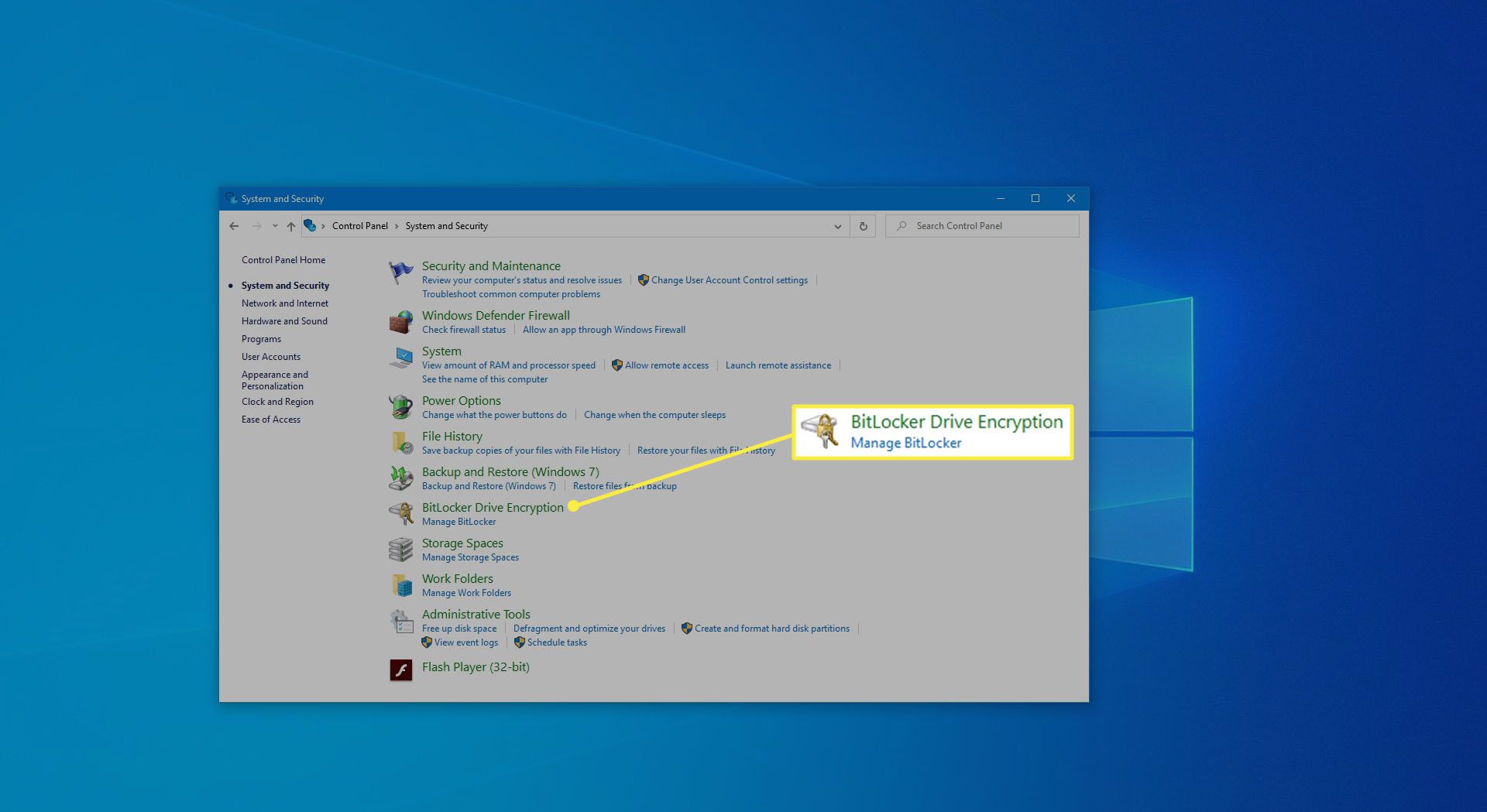Click the Windows Defender Firewall brick wall icon
Screen dimensions: 1487x812
(400, 322)
